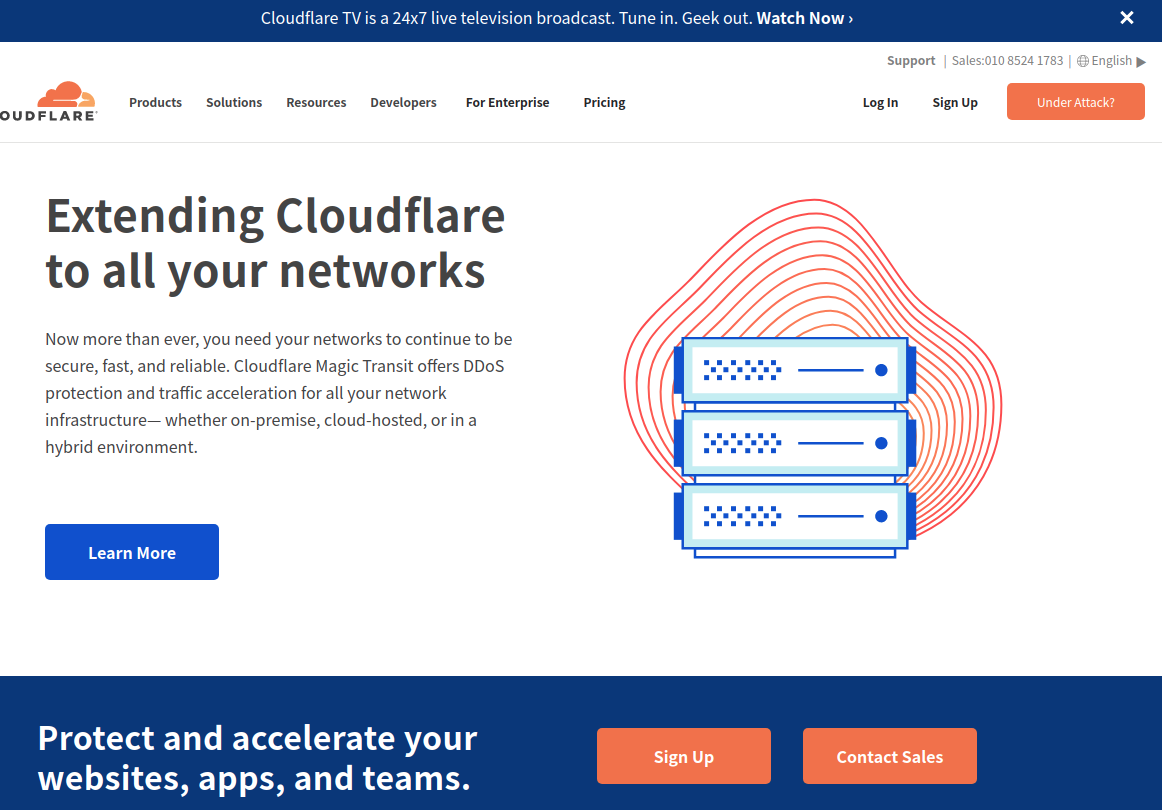The image size is (1162, 810).
Task: Open the Support link
Action: click(911, 61)
